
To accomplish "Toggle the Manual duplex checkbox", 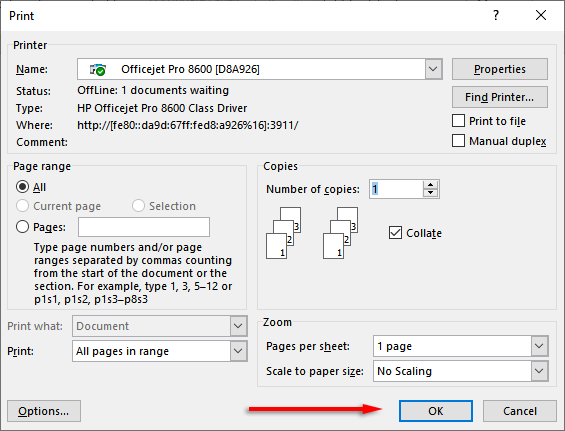I will (x=458, y=141).
